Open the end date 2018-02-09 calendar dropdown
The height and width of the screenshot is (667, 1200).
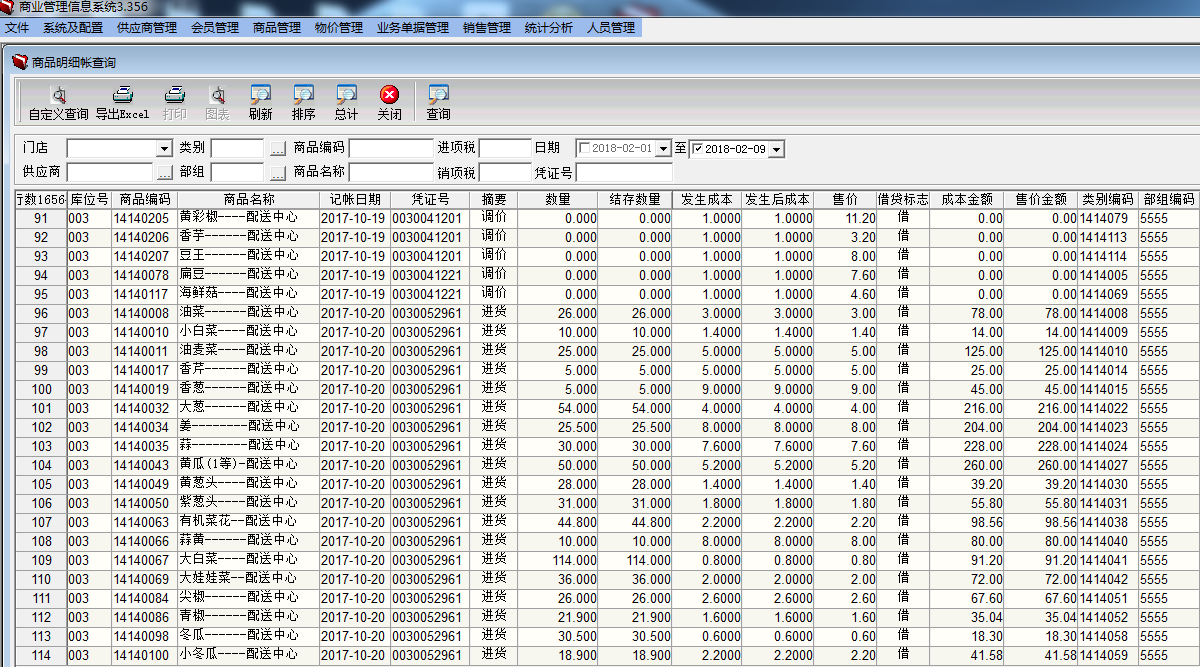[777, 149]
